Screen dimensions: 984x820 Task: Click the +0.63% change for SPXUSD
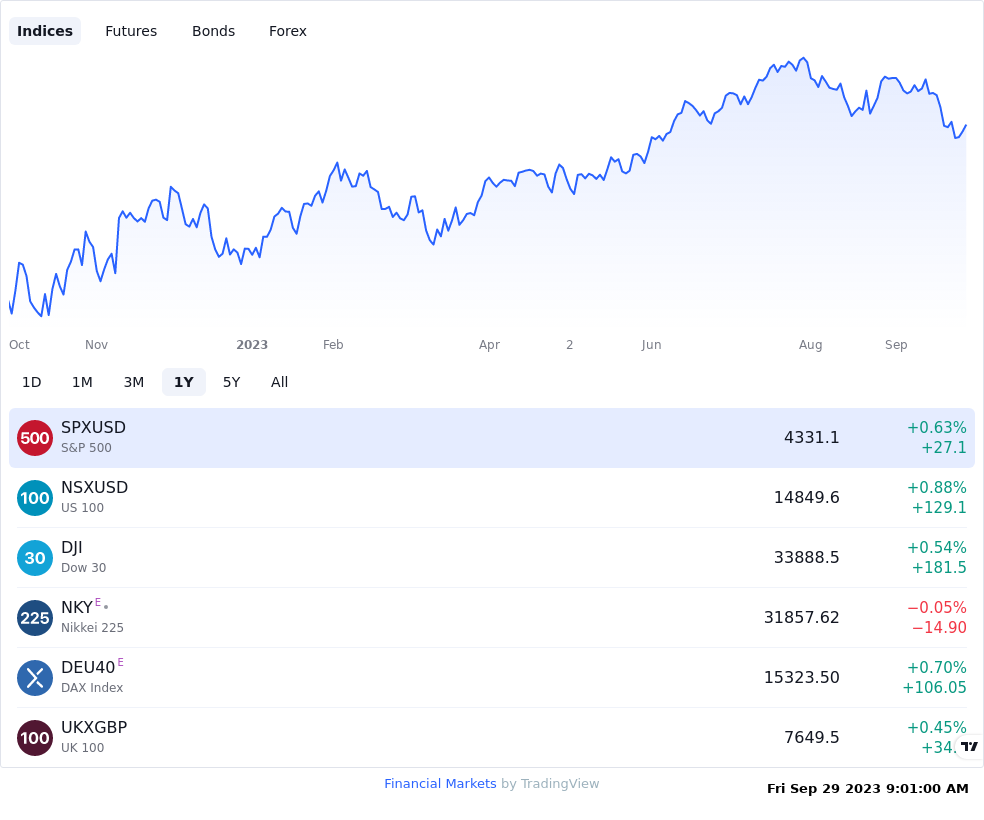pos(937,428)
